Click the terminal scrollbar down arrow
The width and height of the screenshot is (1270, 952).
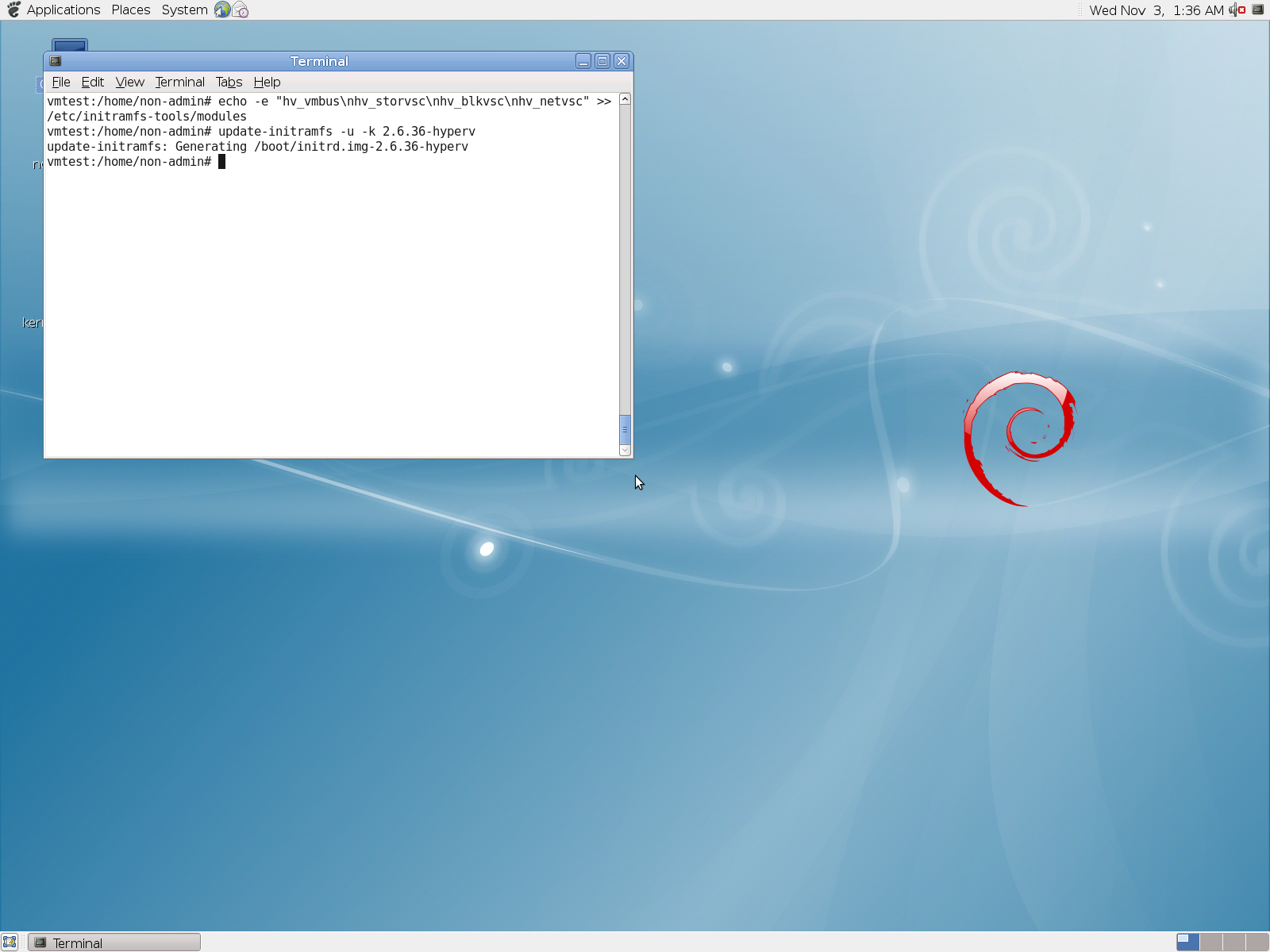(x=625, y=450)
